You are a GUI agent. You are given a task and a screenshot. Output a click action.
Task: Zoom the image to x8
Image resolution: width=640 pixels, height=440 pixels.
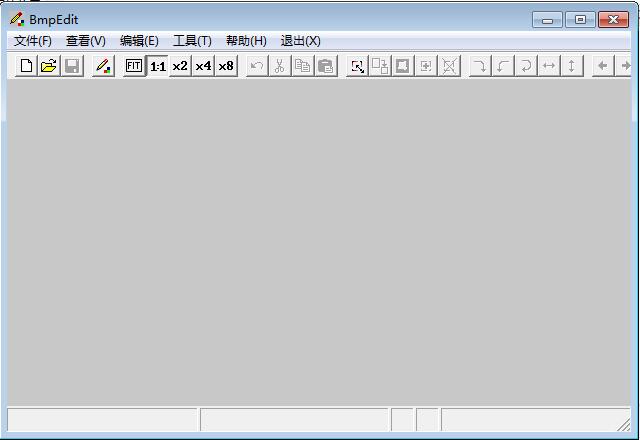(226, 66)
